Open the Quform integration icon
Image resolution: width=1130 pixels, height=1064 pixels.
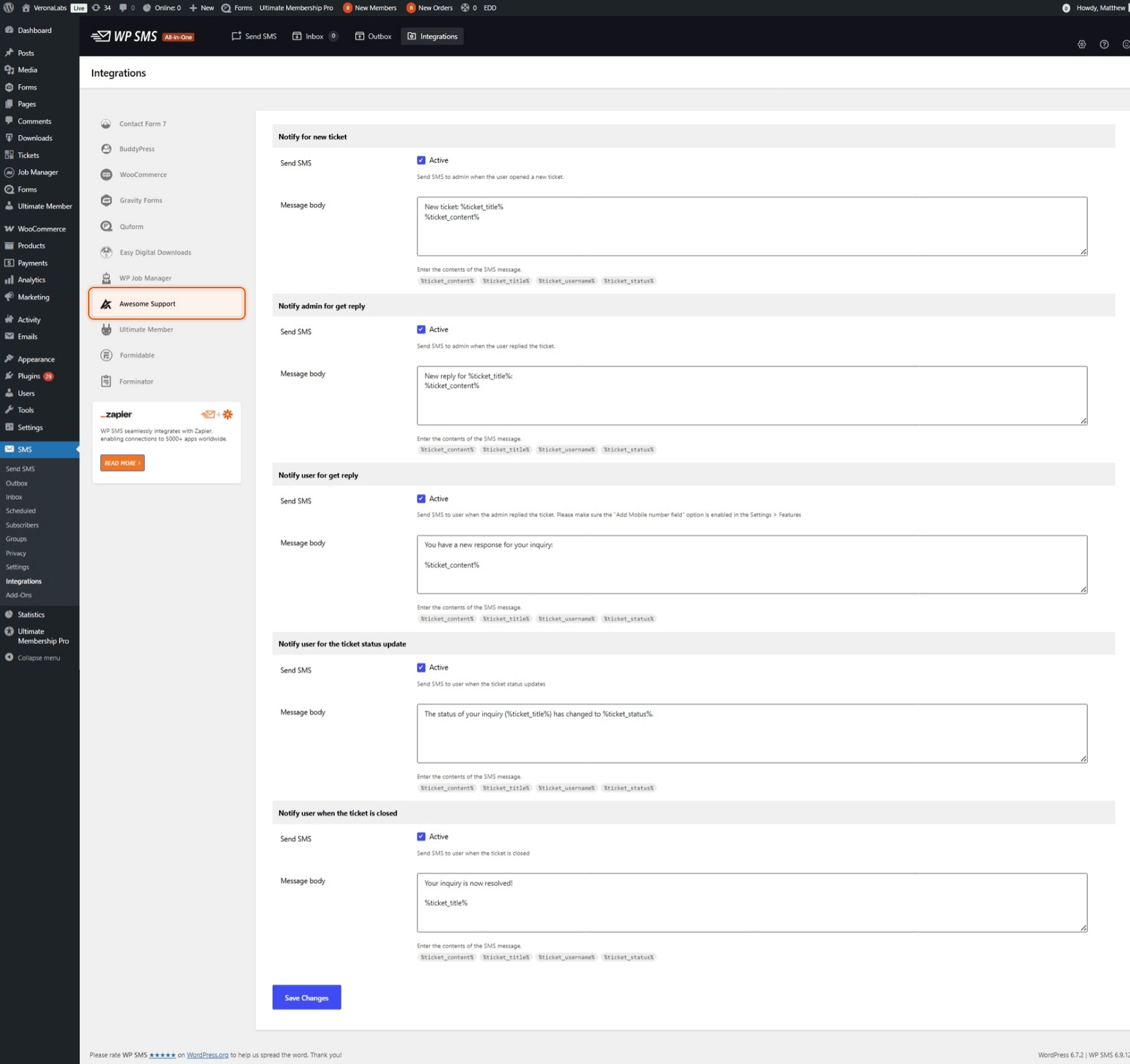106,226
